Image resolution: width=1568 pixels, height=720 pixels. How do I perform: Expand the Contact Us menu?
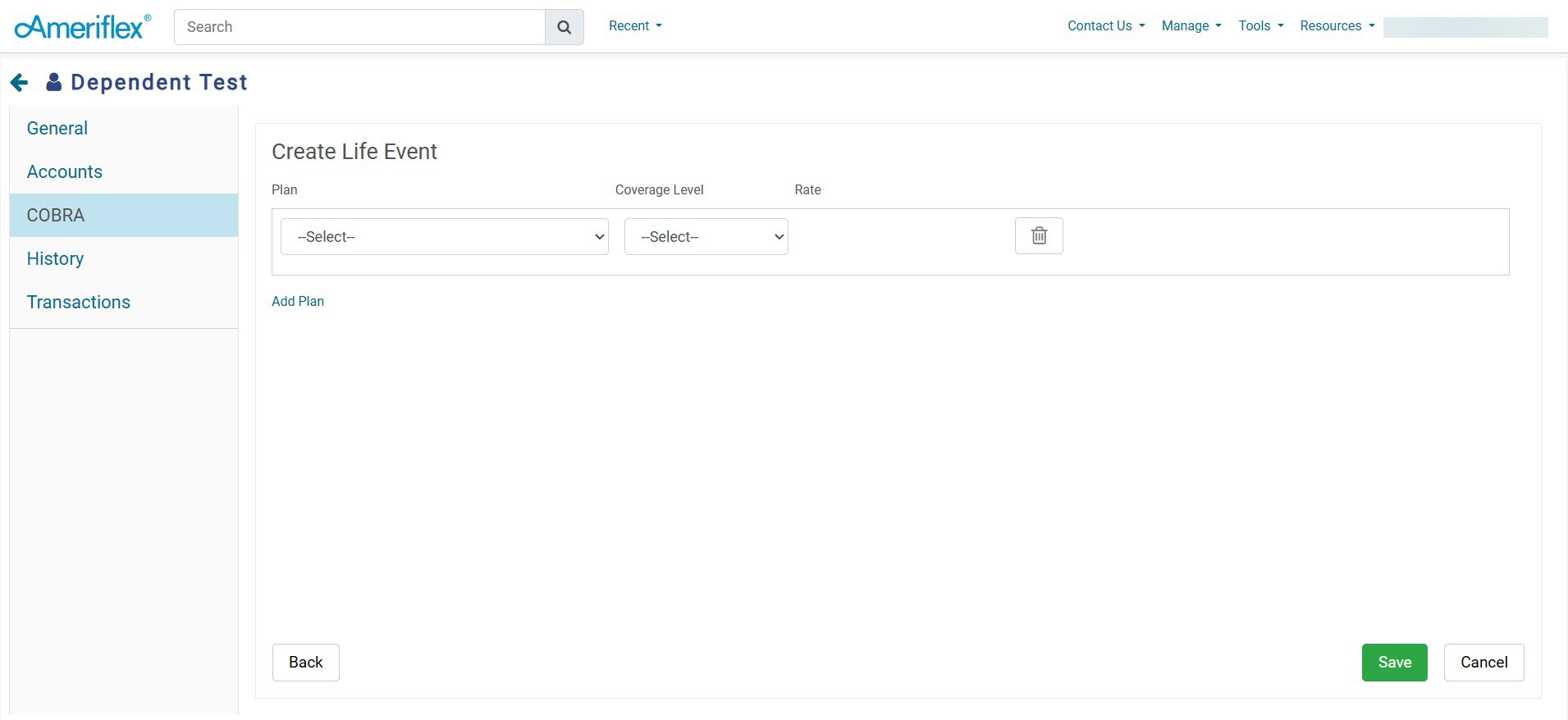coord(1105,26)
